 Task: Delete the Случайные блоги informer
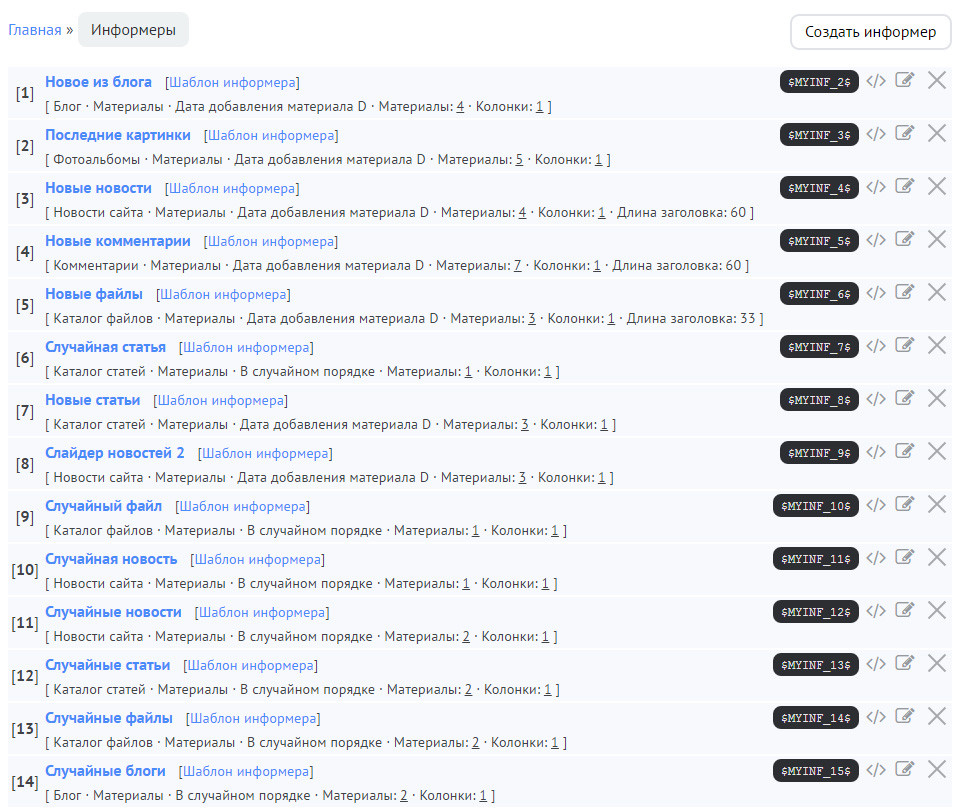coord(937,769)
